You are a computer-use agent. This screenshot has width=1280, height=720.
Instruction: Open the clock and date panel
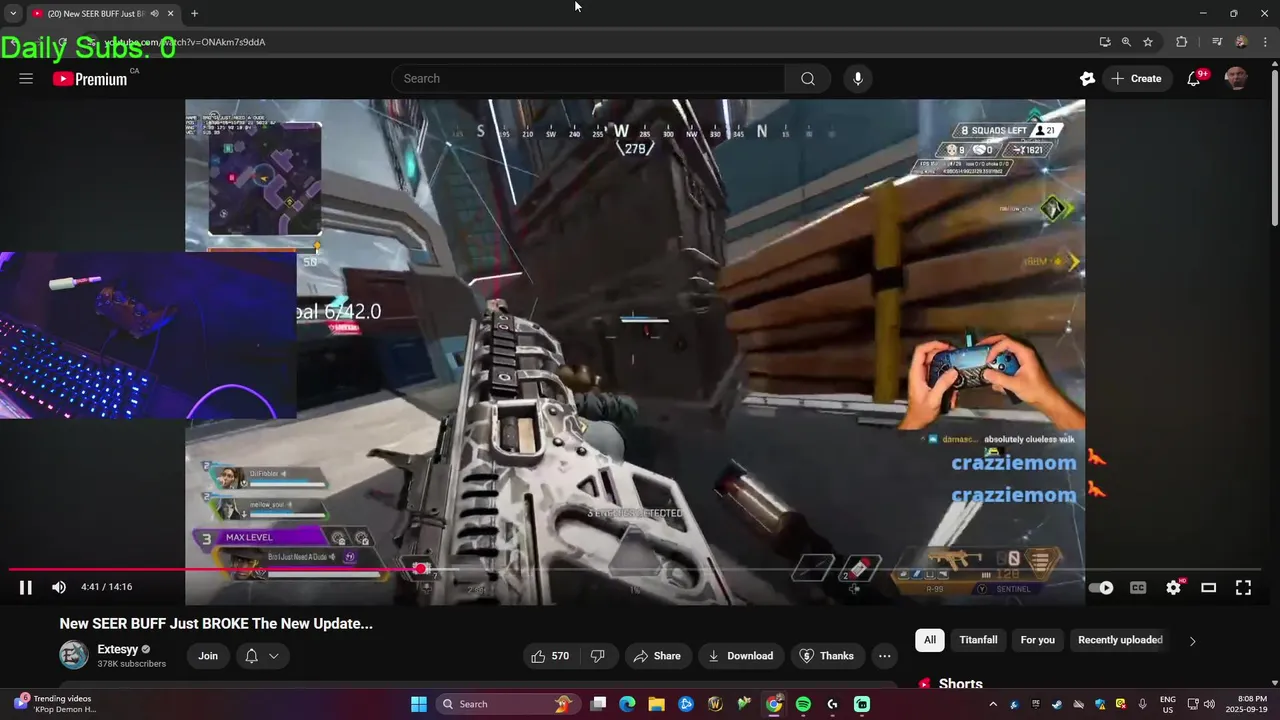pos(1252,704)
